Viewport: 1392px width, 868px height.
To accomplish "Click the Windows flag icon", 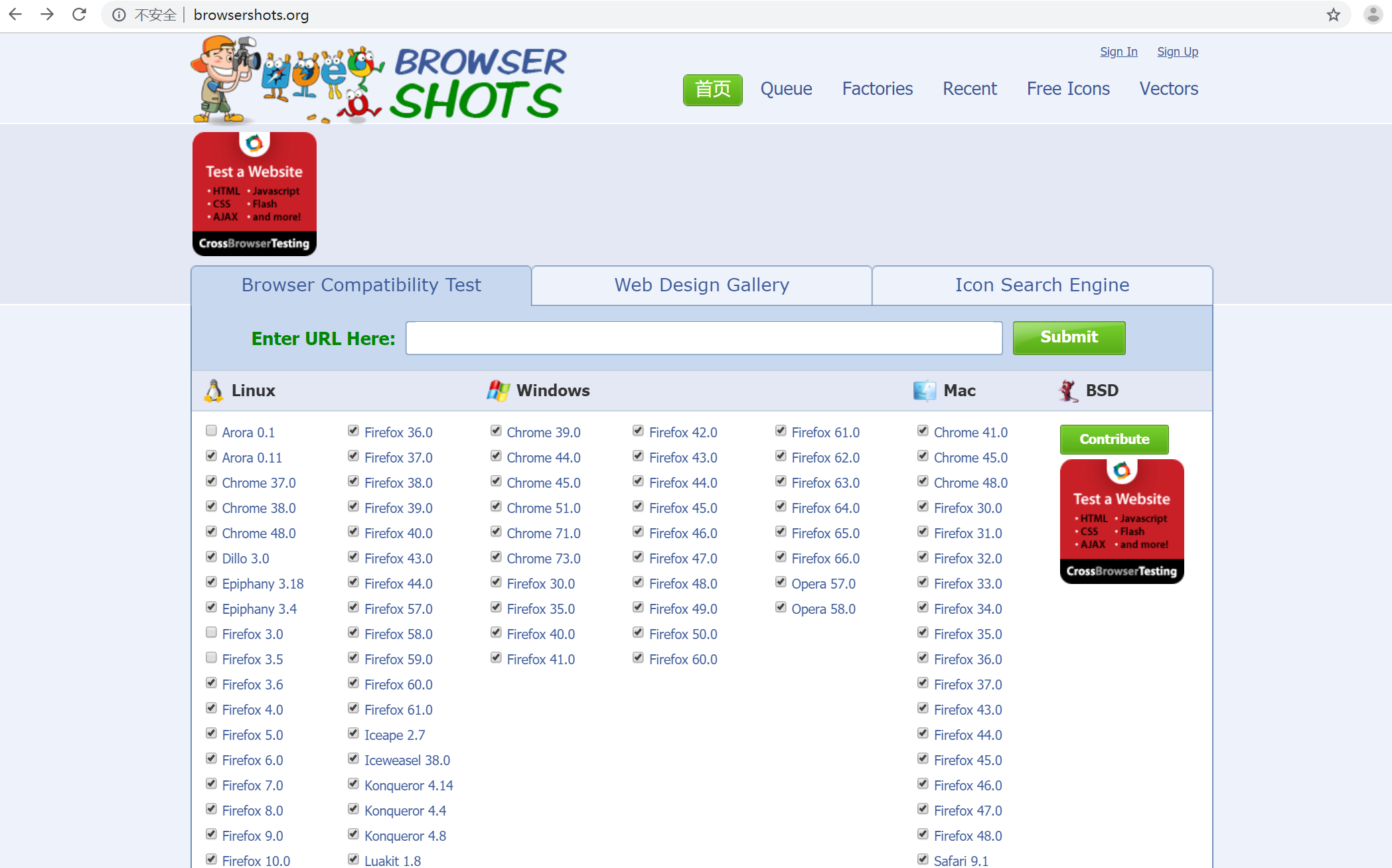I will (498, 391).
